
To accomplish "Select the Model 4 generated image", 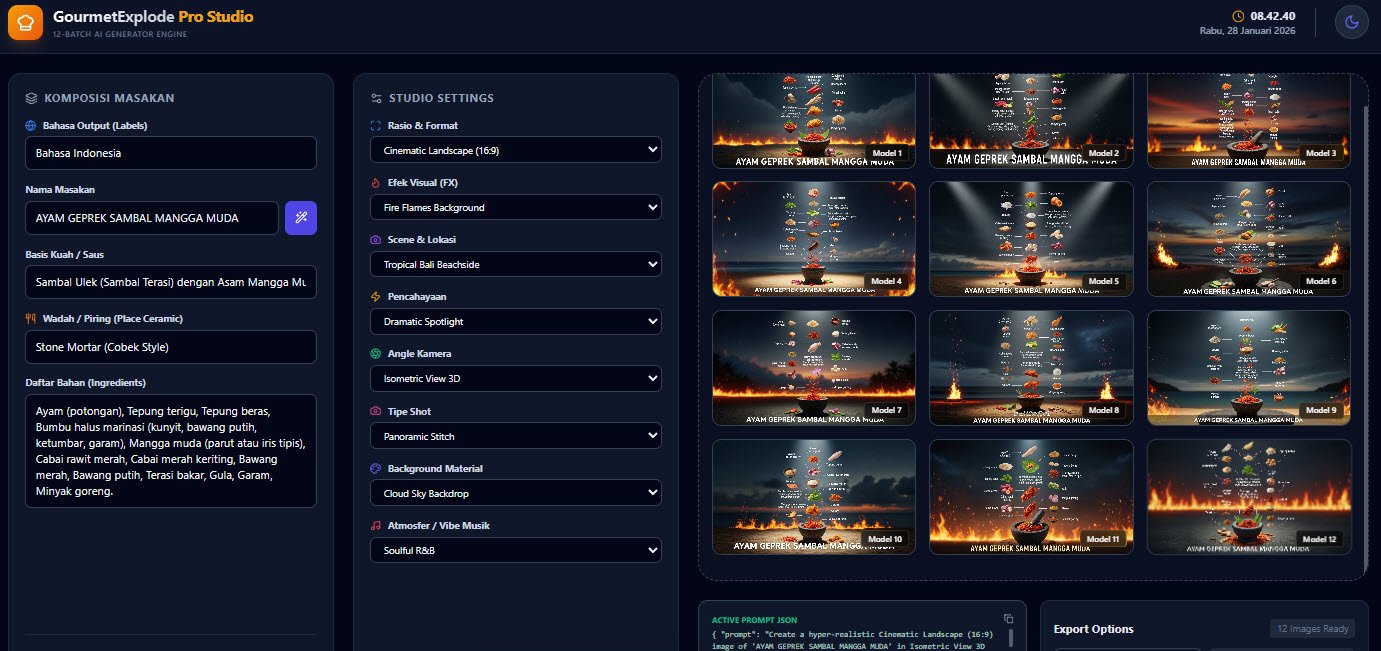I will (x=814, y=239).
